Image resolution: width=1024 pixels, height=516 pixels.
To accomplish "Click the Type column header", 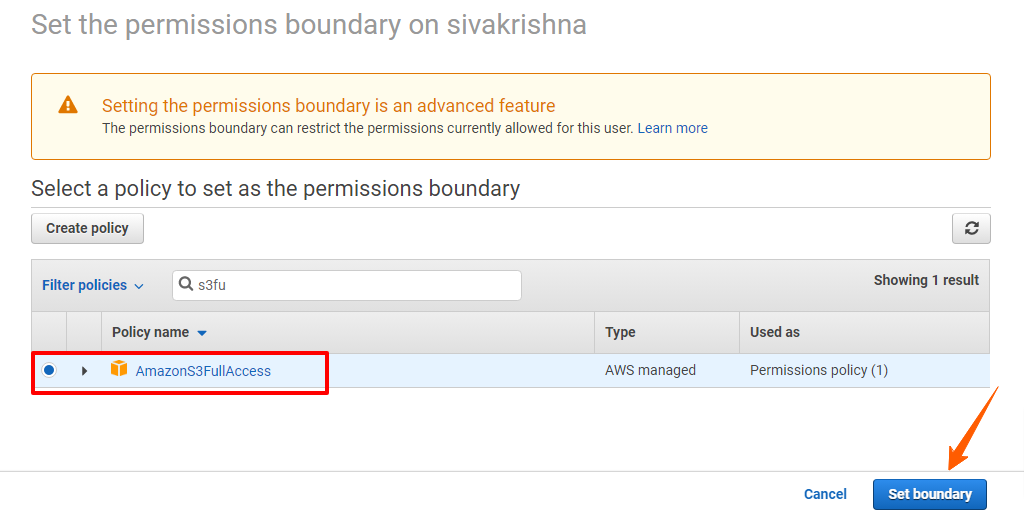I will 620,332.
